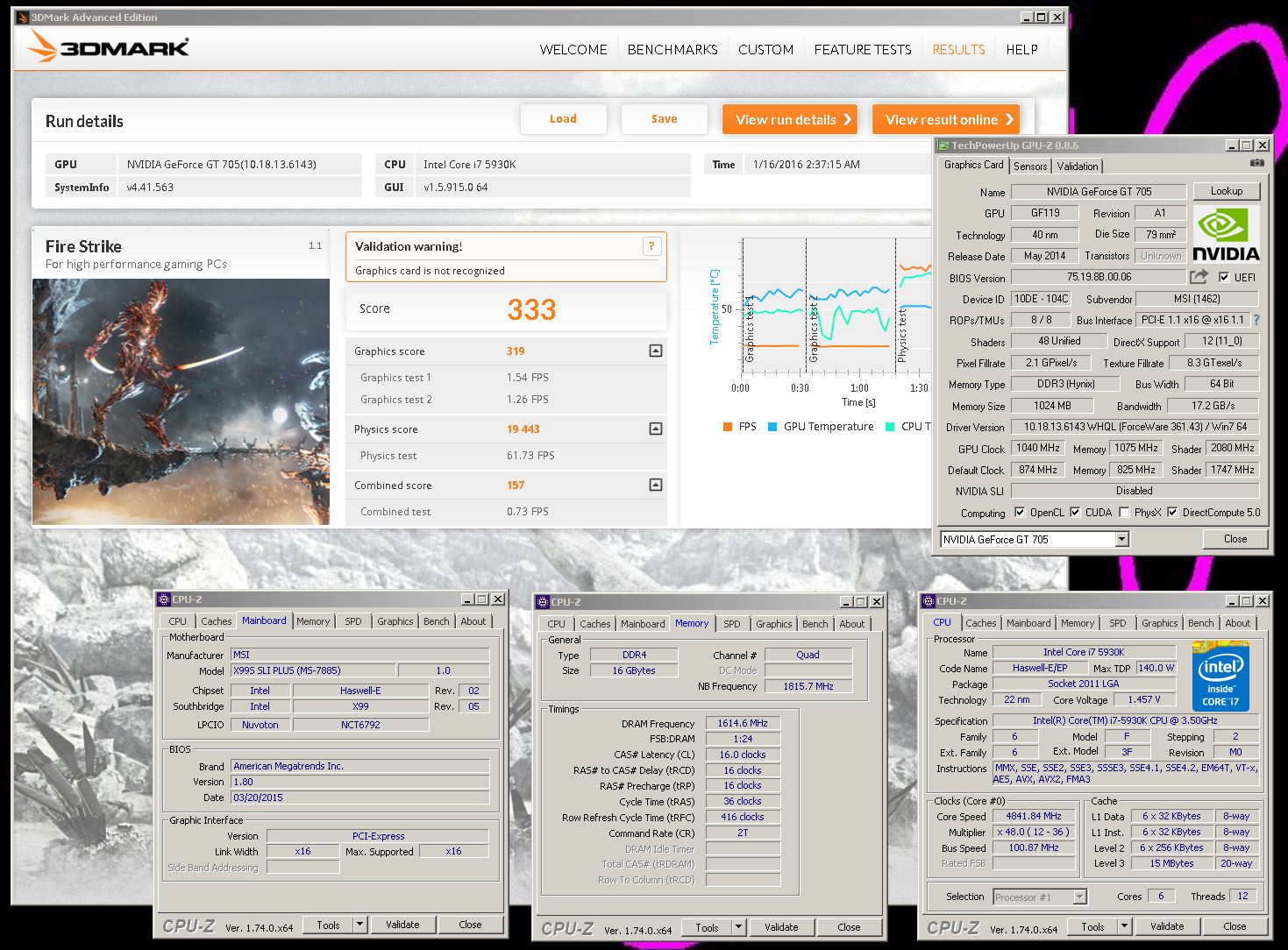Go to the WELCOME section in 3DMark
Screen dimensions: 1288x950
click(x=573, y=50)
